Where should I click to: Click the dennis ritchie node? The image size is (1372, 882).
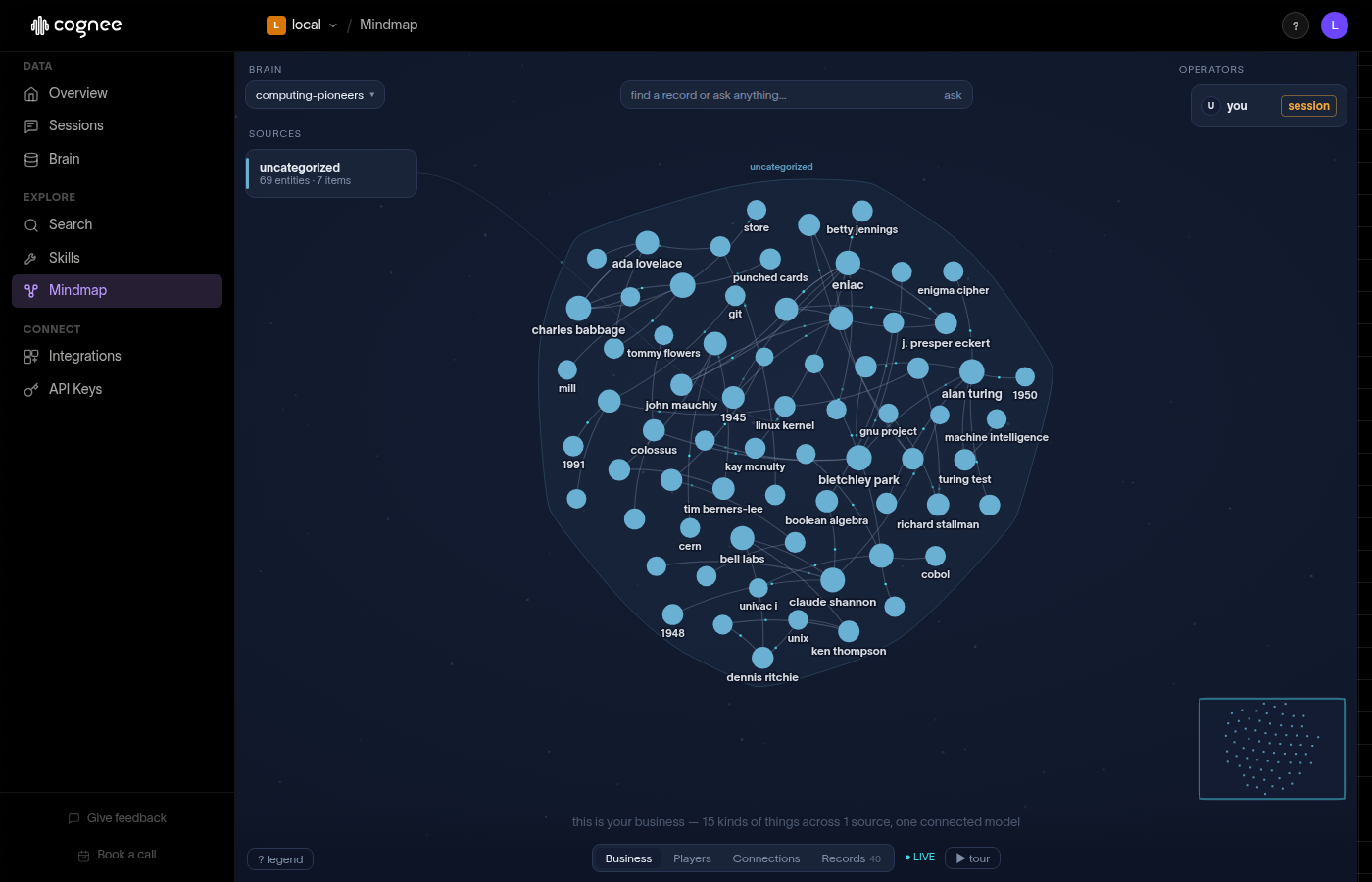(762, 658)
